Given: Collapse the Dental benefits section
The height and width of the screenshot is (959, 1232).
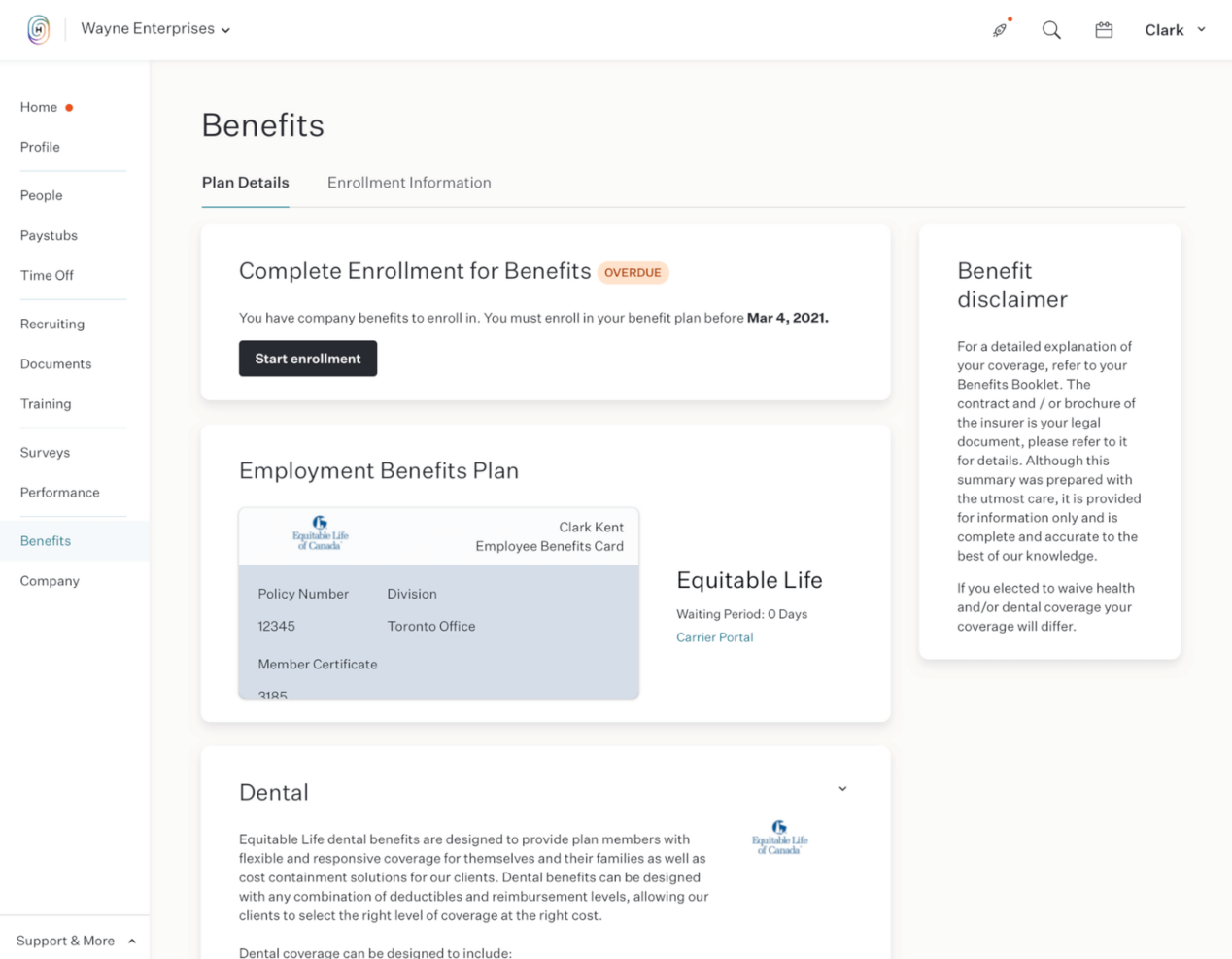Looking at the screenshot, I should click(x=841, y=788).
